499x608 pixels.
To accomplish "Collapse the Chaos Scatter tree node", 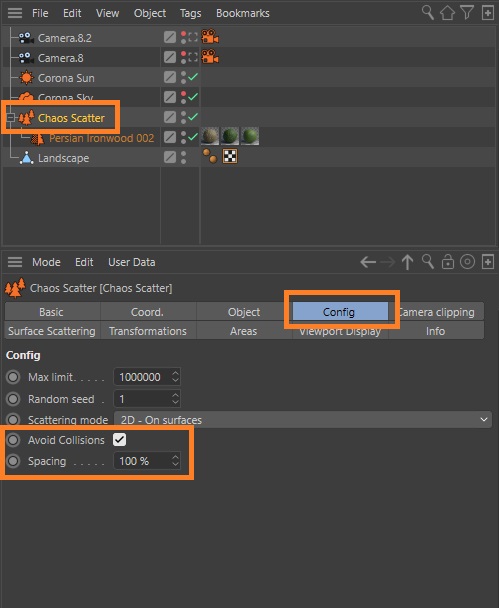I will coord(11,117).
